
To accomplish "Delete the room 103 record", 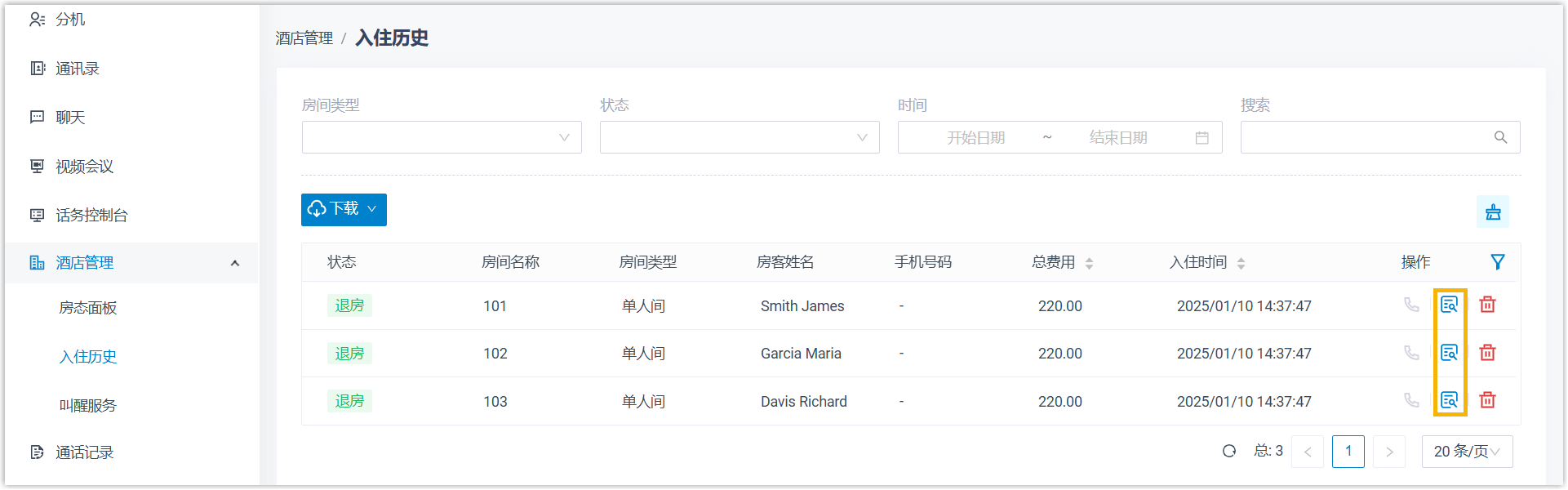I will (1487, 400).
